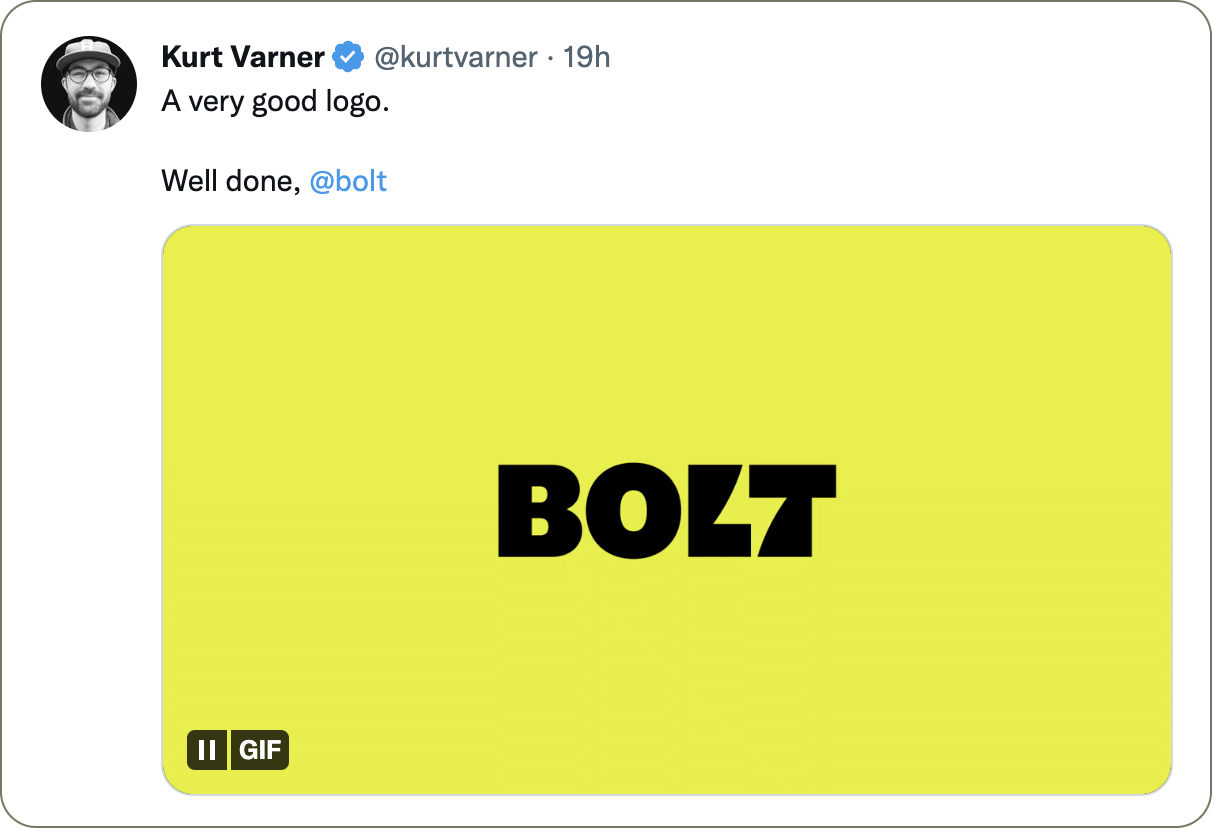Click the "Well done," text
1212x828 pixels.
pyautogui.click(x=231, y=182)
